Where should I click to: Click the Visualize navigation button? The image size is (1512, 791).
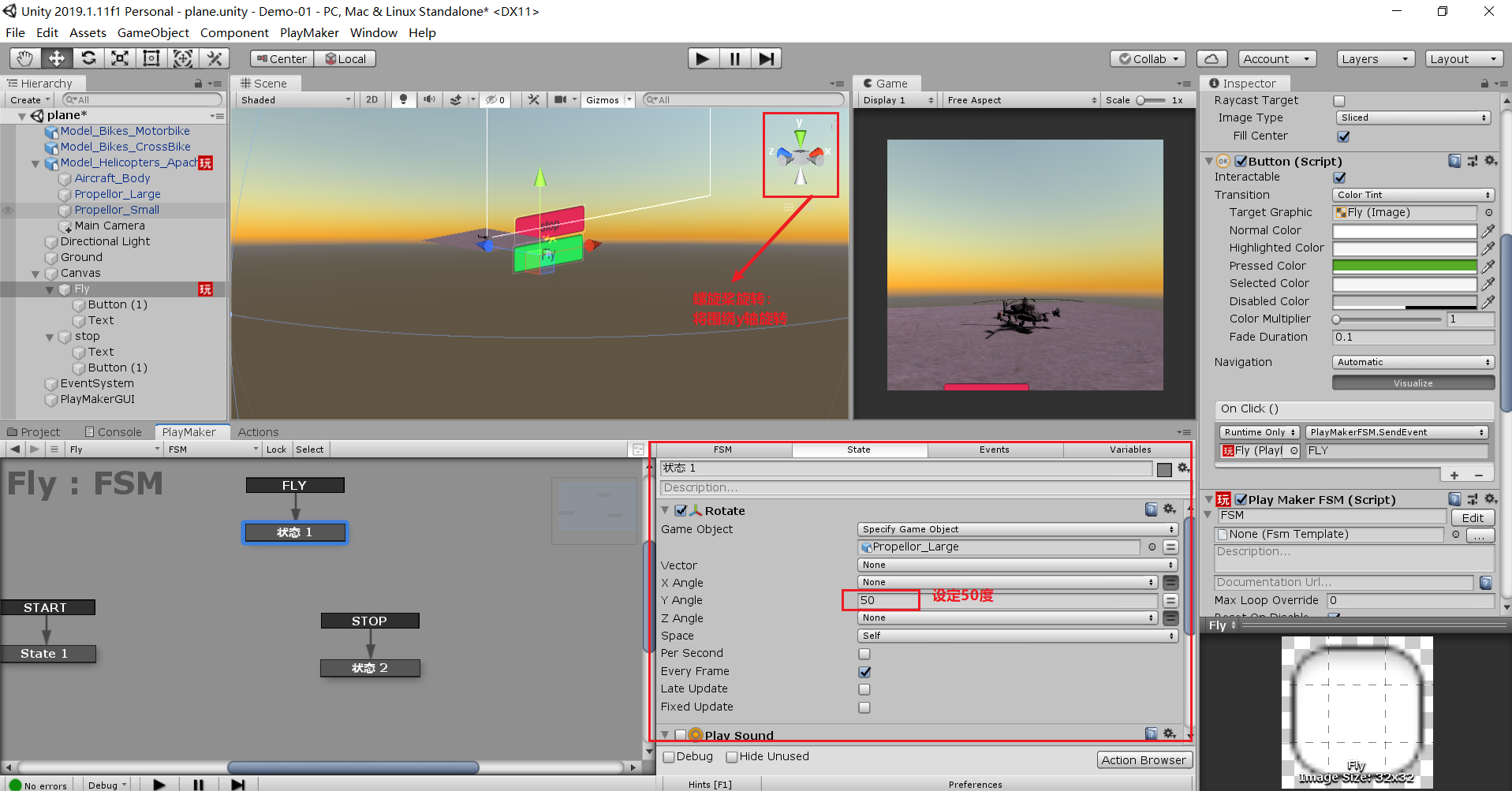coord(1412,382)
